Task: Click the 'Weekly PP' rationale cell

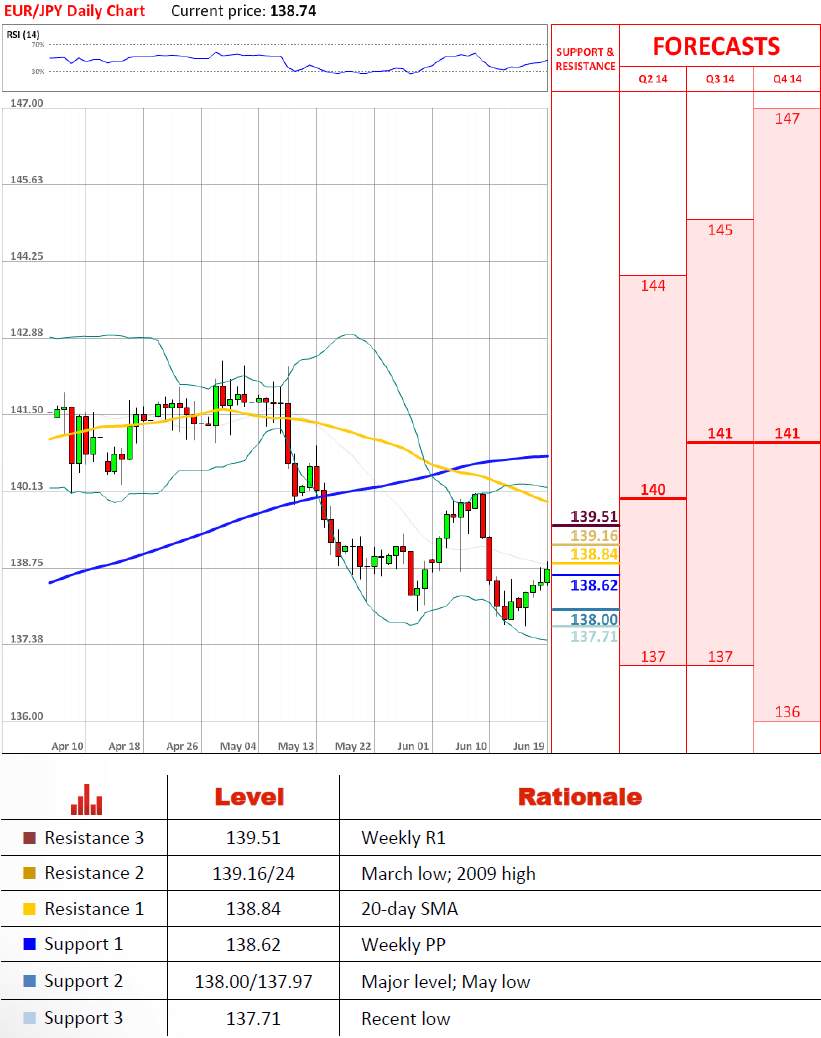Action: [x=404, y=945]
